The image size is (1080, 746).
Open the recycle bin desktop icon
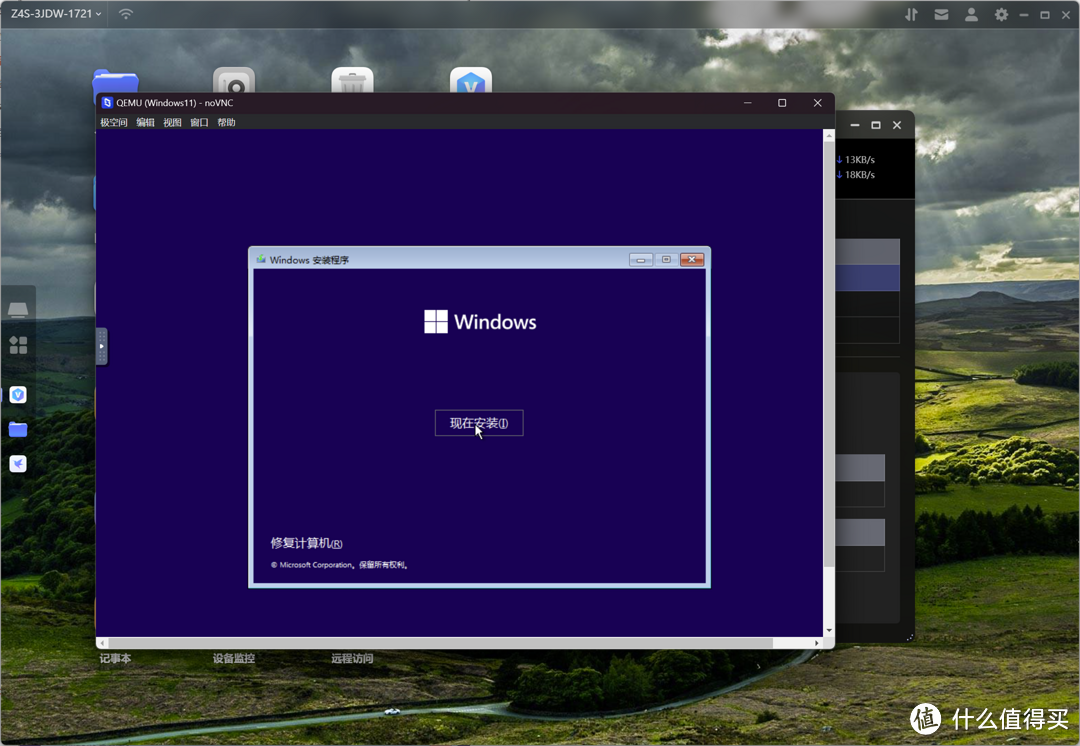pyautogui.click(x=353, y=81)
